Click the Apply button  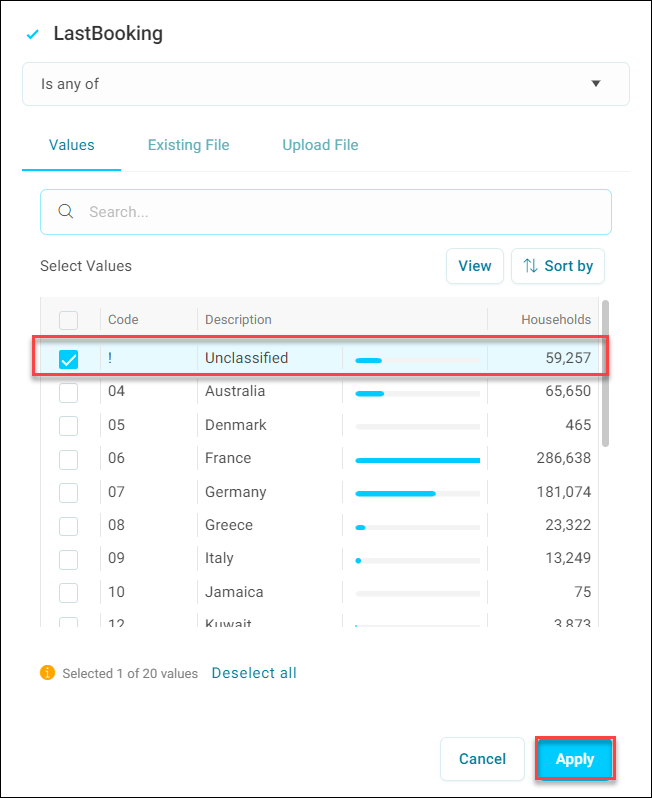(575, 758)
